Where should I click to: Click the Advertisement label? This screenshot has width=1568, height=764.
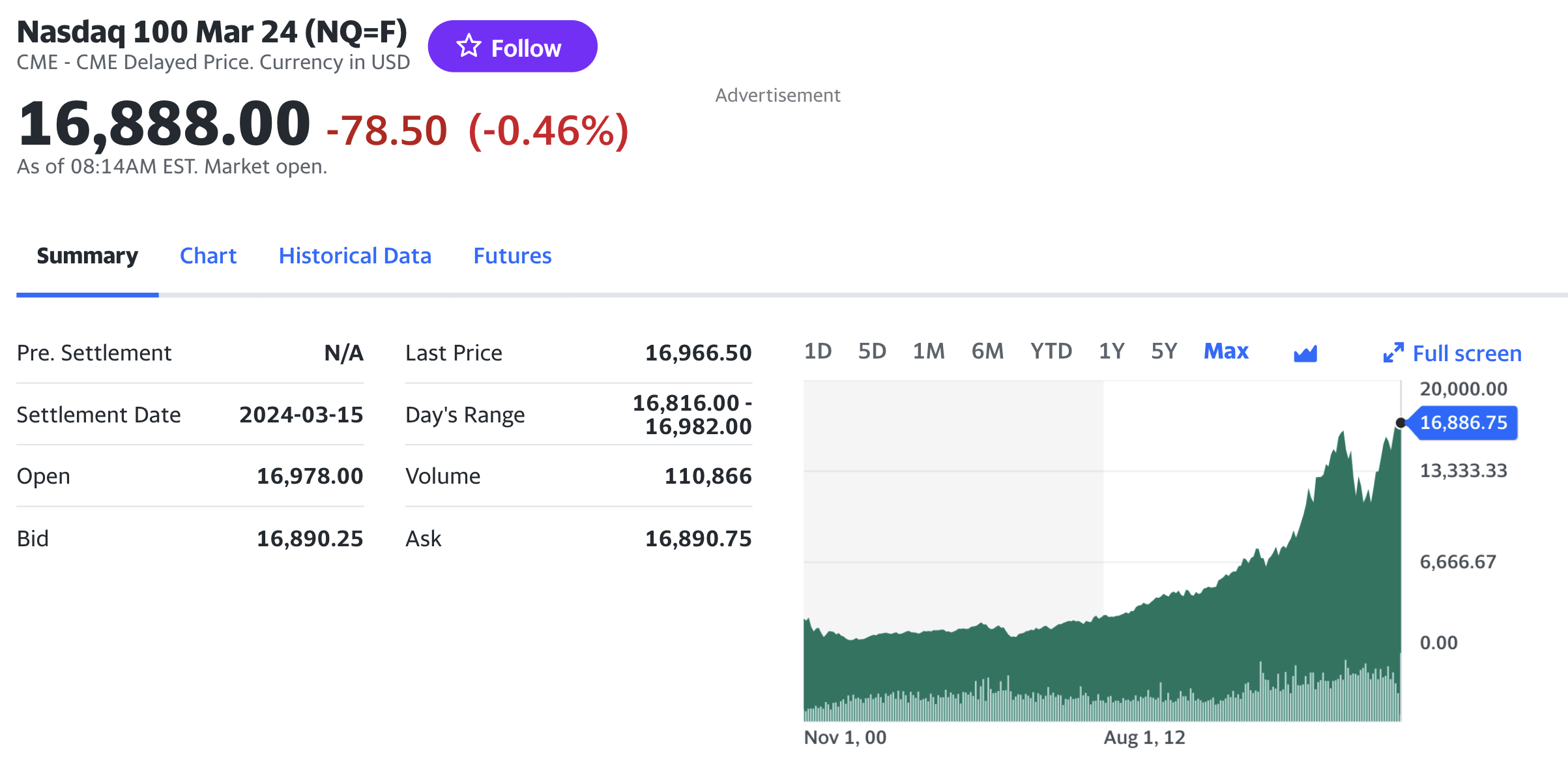tap(777, 95)
